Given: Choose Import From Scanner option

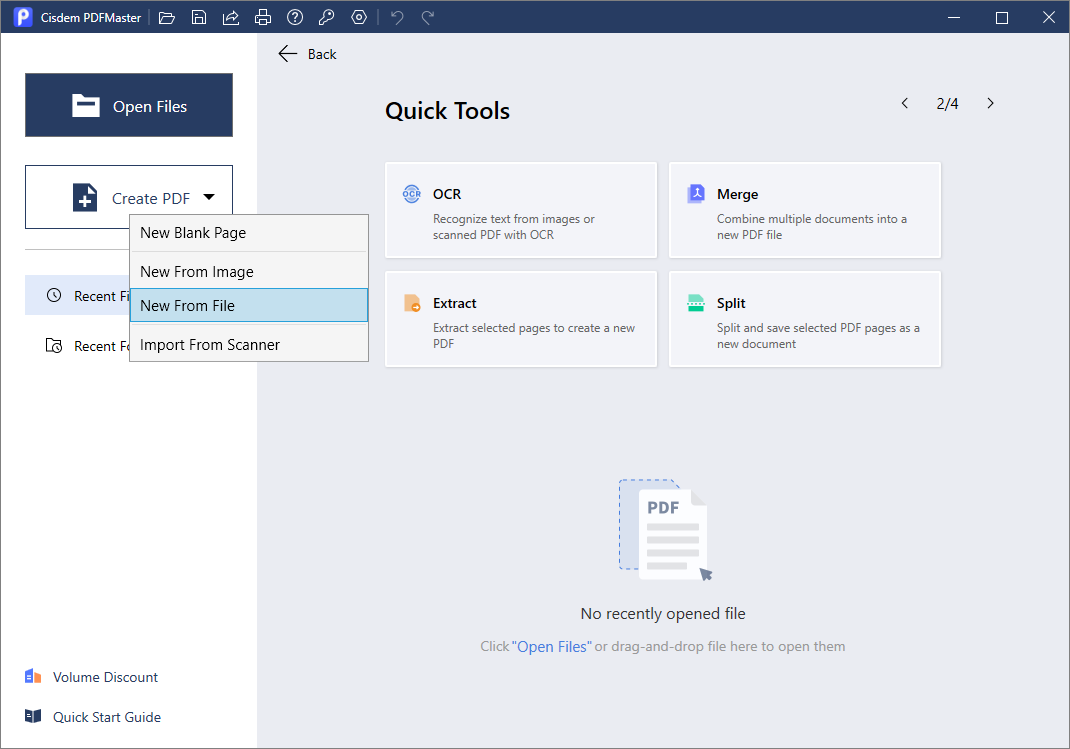Looking at the screenshot, I should 249,344.
